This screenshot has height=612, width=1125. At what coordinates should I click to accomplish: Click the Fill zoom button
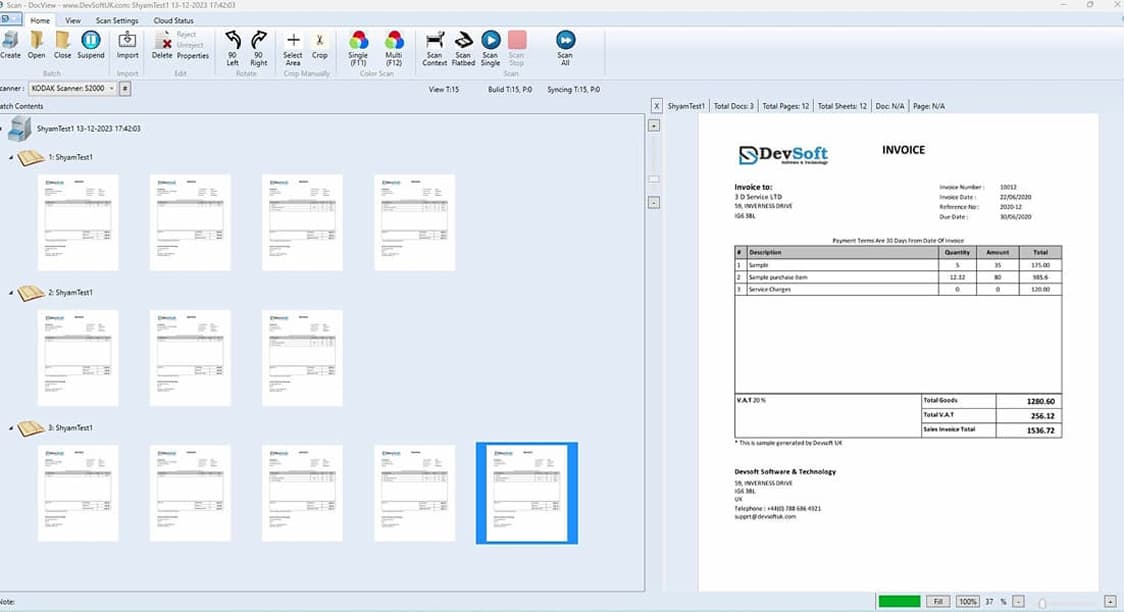click(937, 601)
